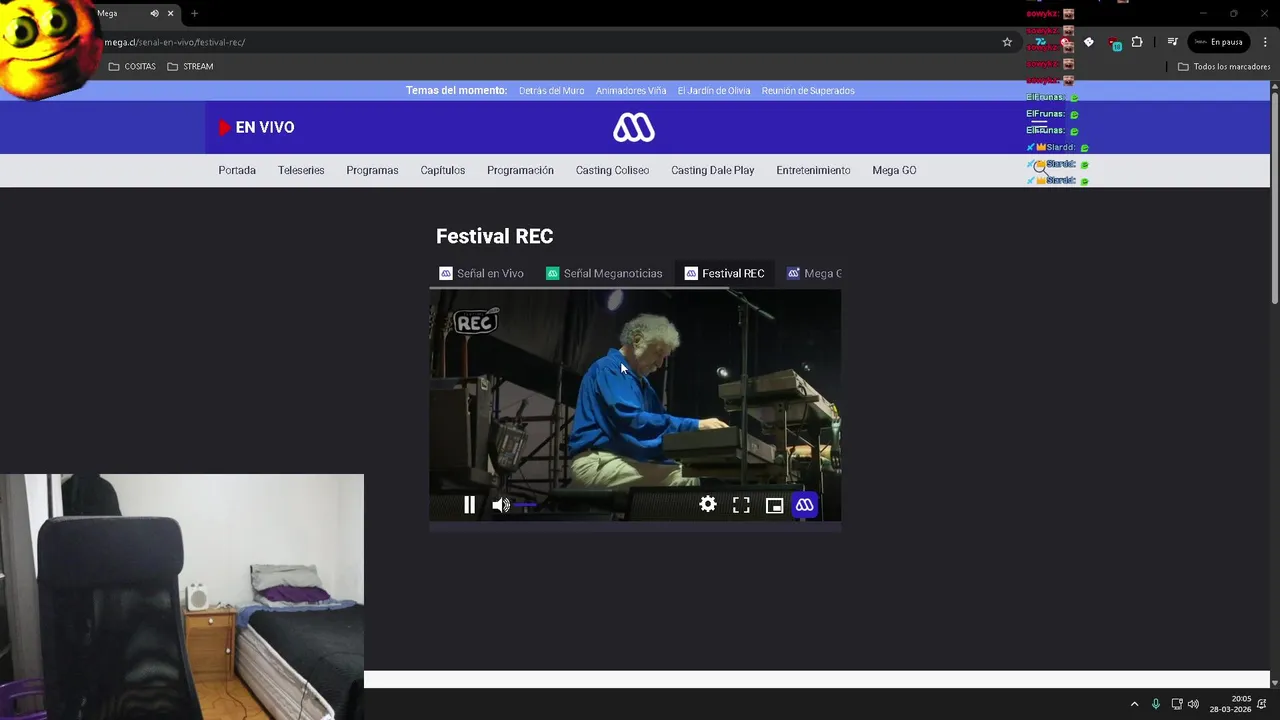Viewport: 1280px width, 720px height.
Task: Pause the Festival REC video stream
Action: (x=469, y=505)
